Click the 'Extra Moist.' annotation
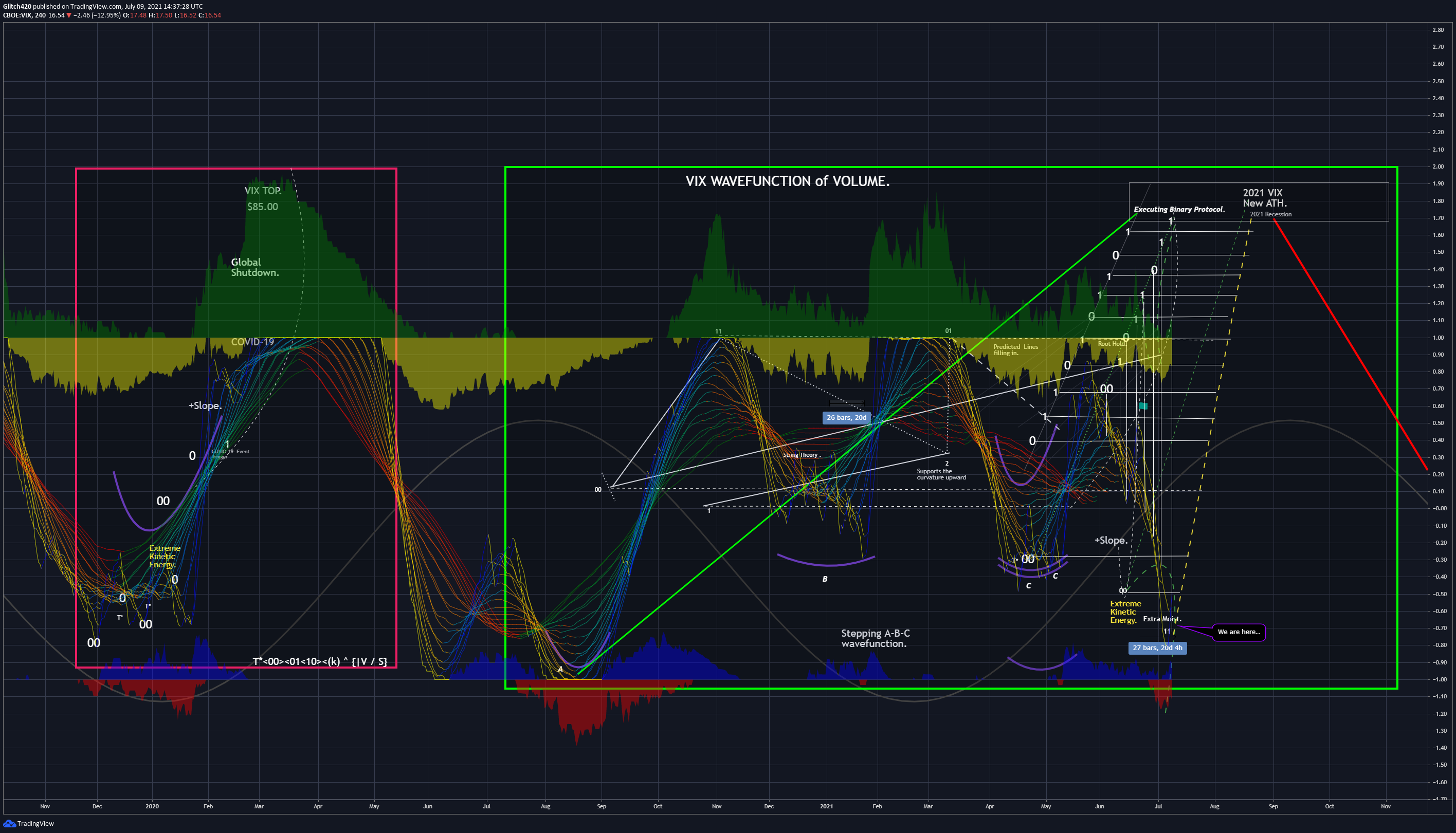 (1162, 619)
